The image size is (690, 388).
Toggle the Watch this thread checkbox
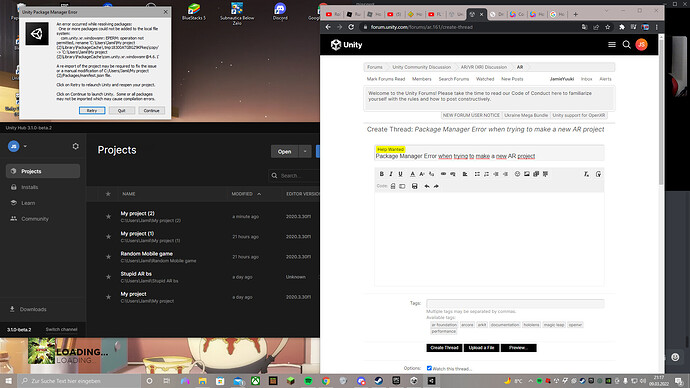429,368
